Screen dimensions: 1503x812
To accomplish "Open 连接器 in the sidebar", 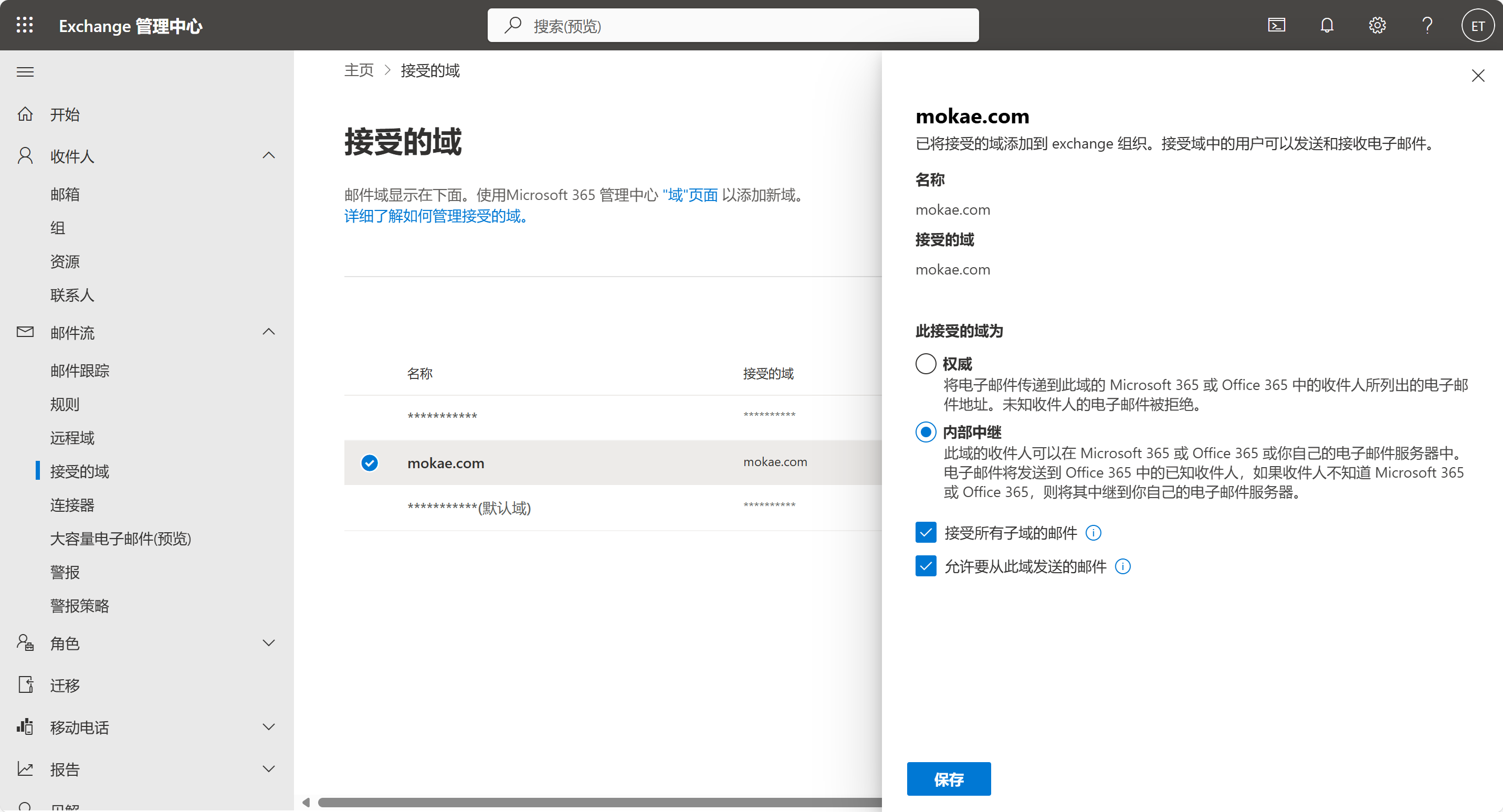I will [x=72, y=505].
